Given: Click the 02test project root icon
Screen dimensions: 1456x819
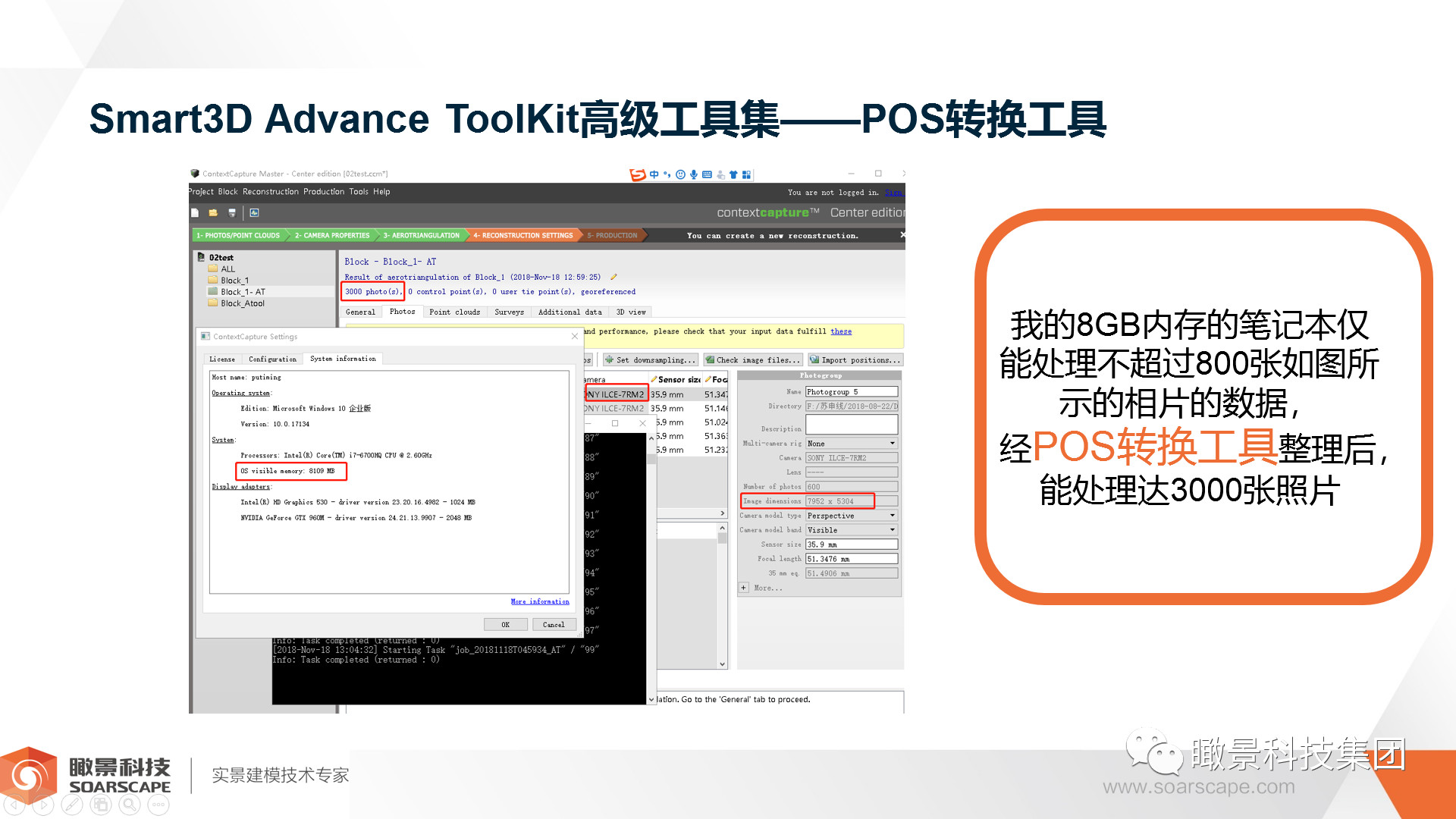Looking at the screenshot, I should [x=199, y=258].
